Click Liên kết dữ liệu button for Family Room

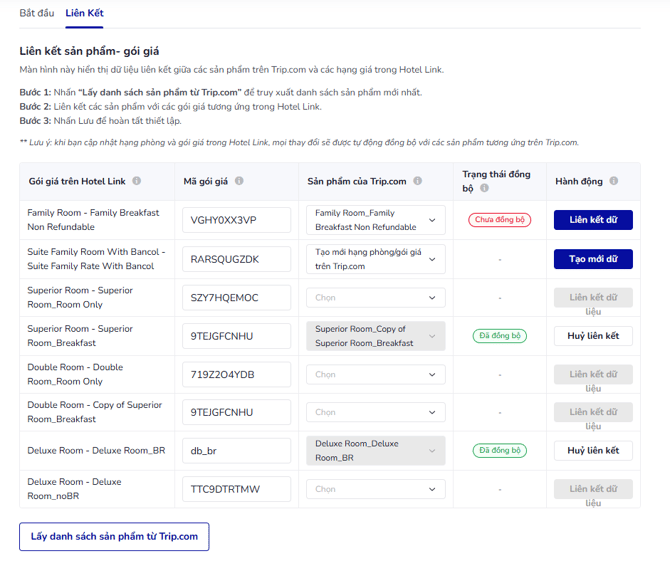pyautogui.click(x=593, y=220)
